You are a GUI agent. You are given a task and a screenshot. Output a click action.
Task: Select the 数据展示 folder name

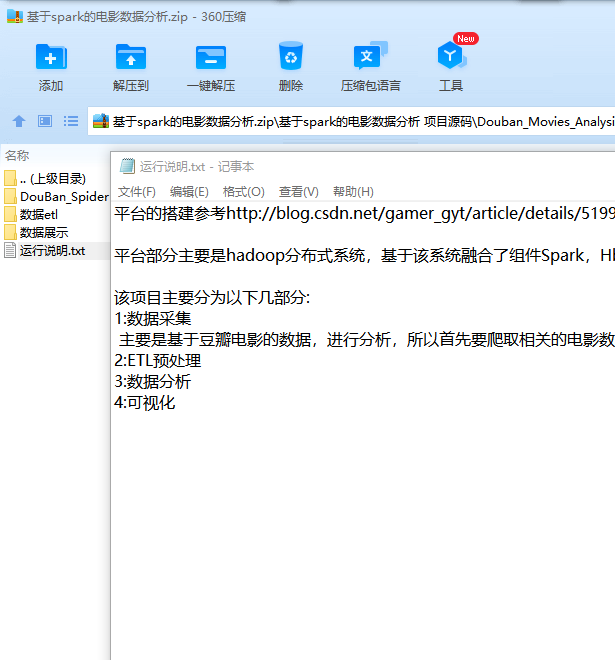coord(44,233)
